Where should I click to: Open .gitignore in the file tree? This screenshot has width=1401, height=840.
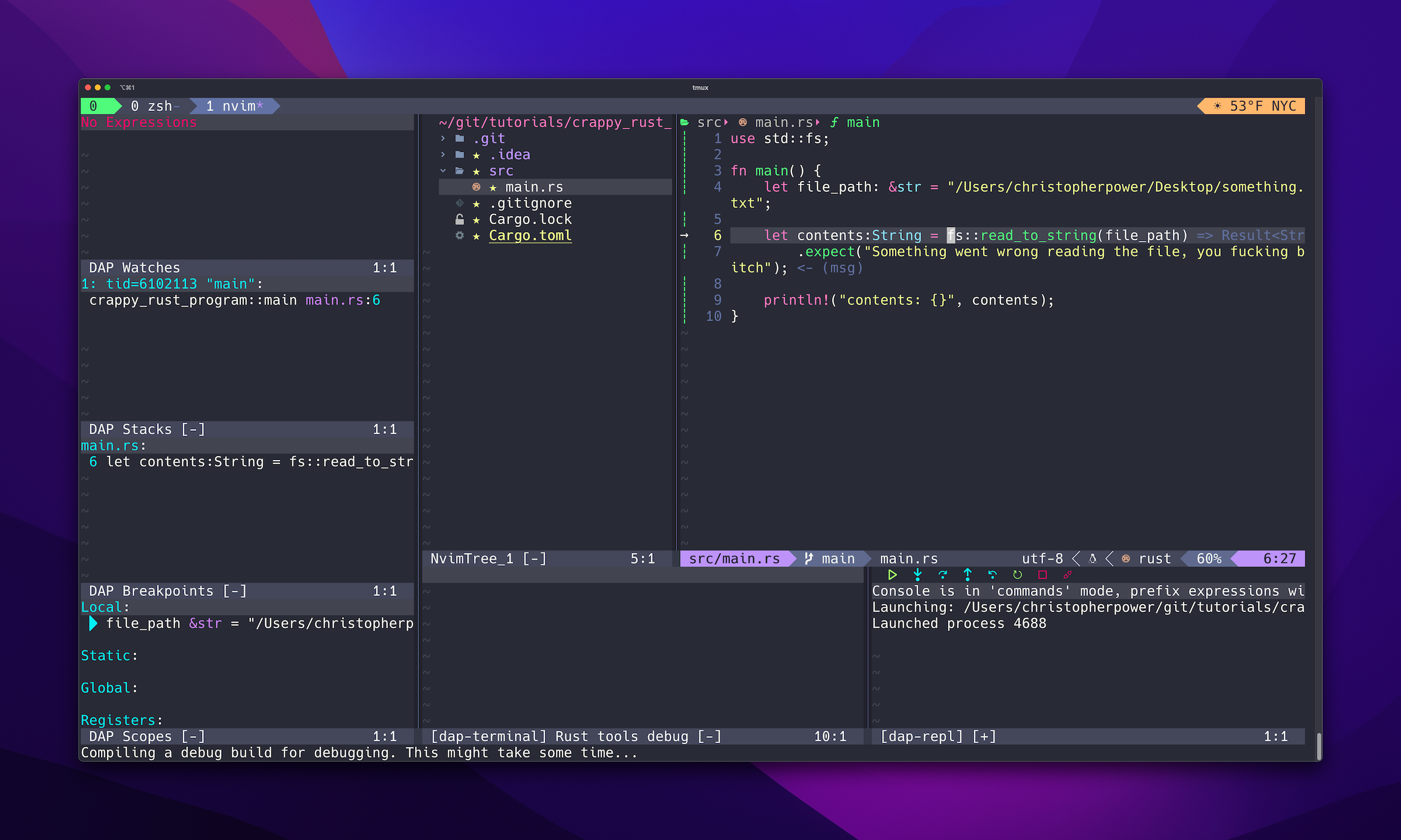531,203
